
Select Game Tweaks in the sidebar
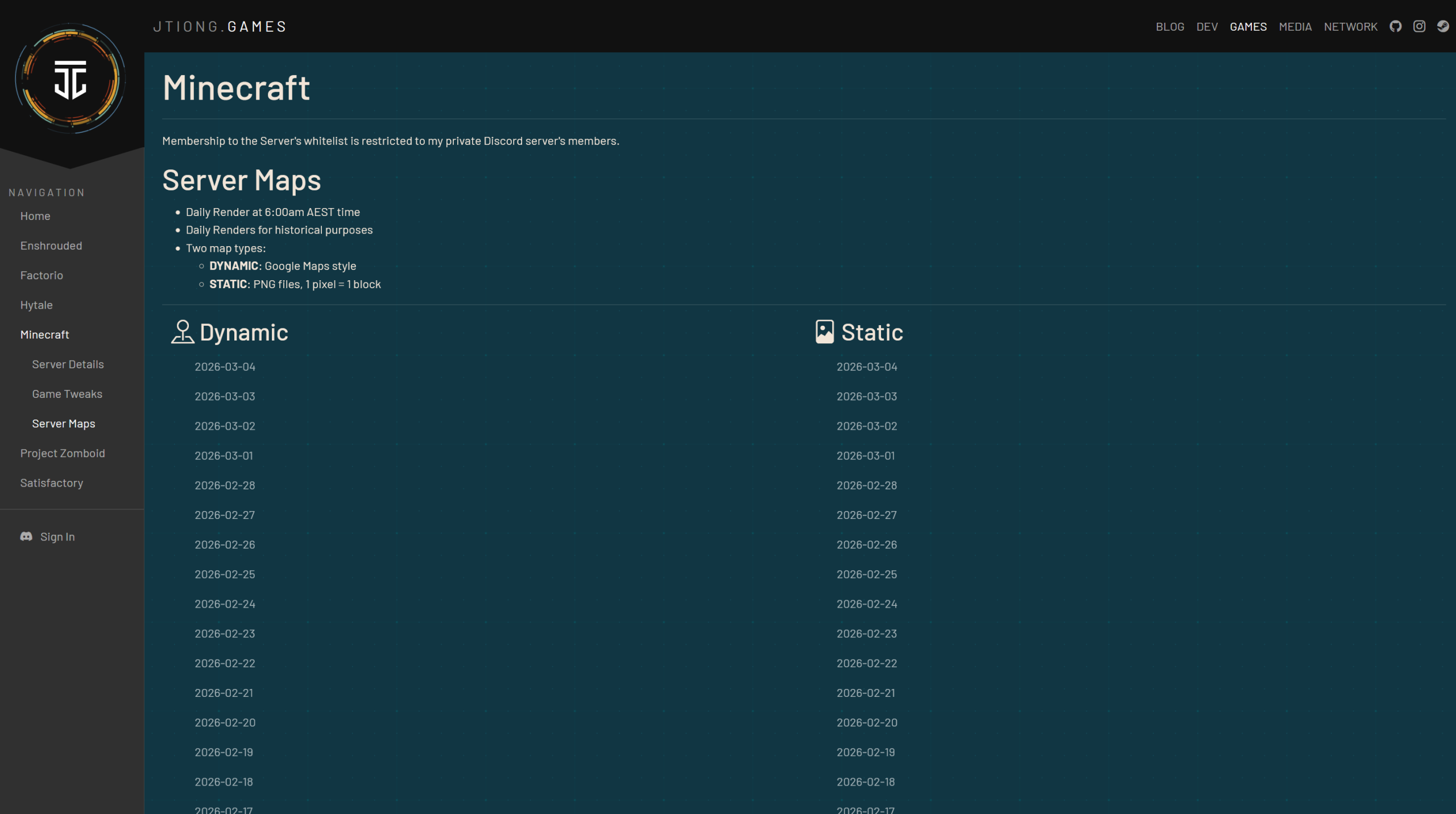[x=67, y=394]
